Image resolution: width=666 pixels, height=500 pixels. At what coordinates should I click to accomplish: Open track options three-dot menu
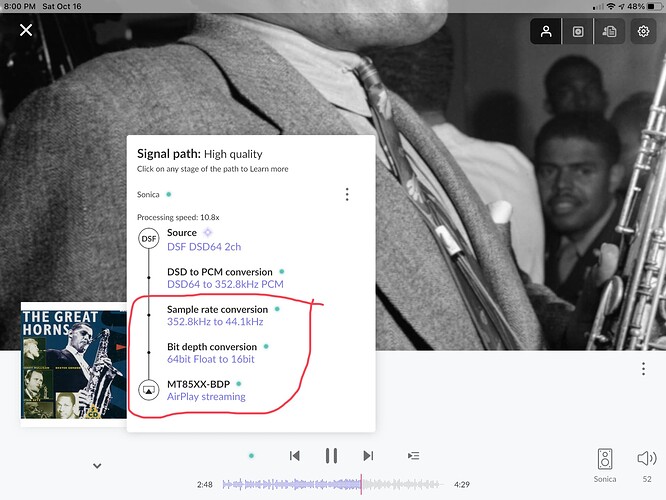(643, 369)
